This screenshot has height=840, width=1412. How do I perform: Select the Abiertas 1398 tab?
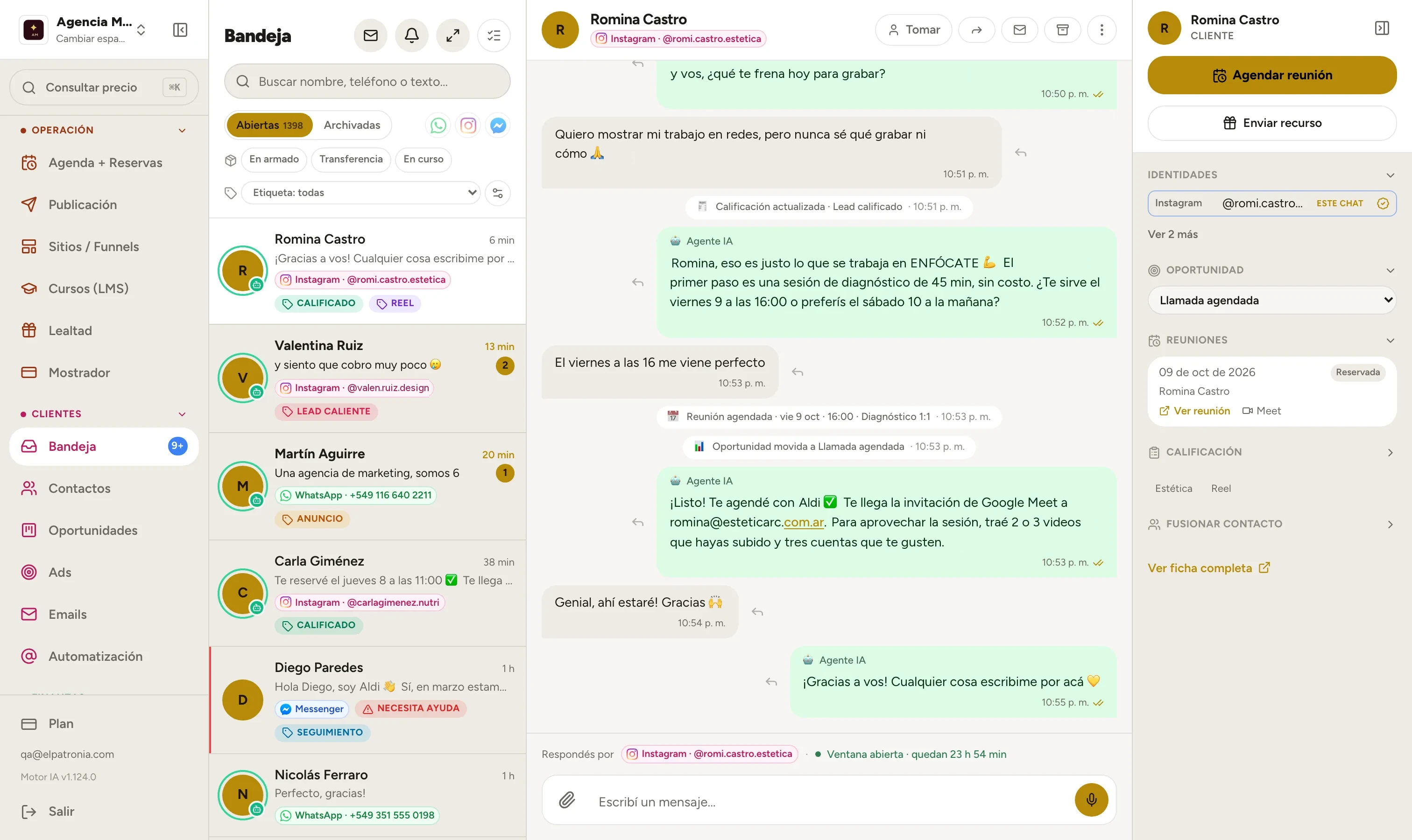click(269, 125)
